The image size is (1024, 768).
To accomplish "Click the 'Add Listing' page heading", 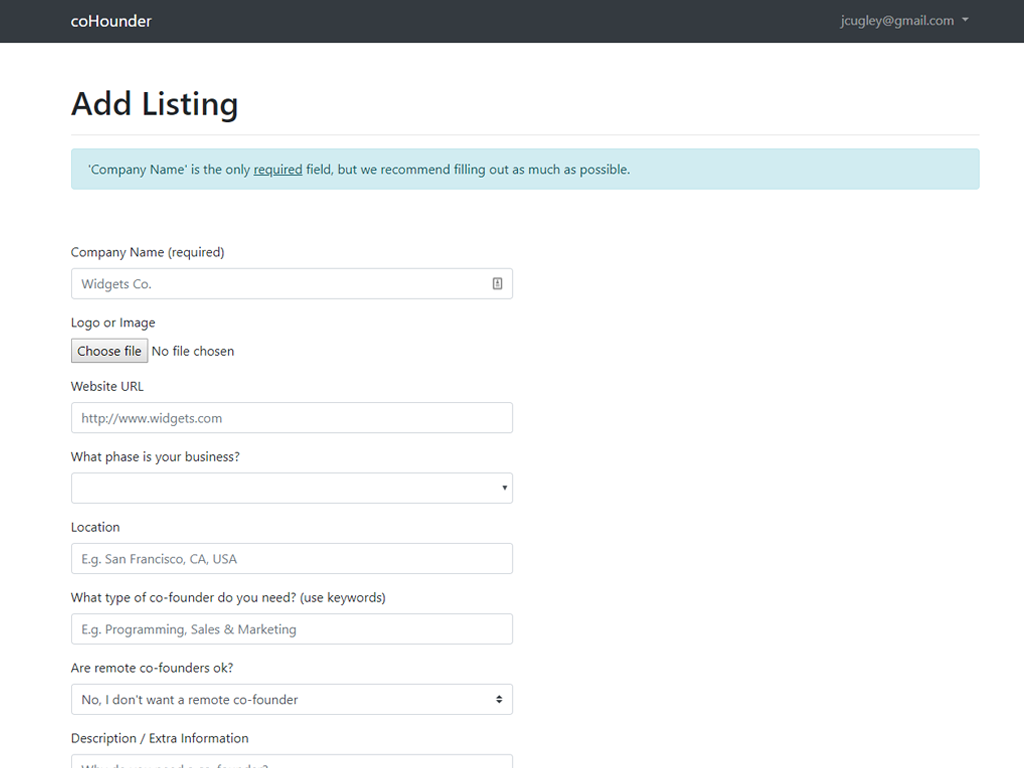I will click(x=154, y=104).
